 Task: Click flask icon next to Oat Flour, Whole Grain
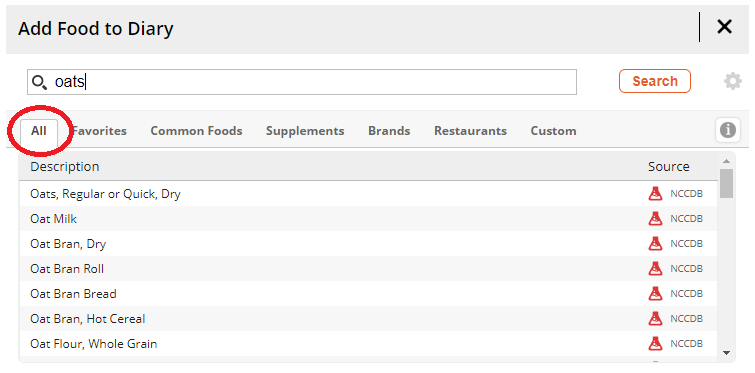[x=655, y=344]
